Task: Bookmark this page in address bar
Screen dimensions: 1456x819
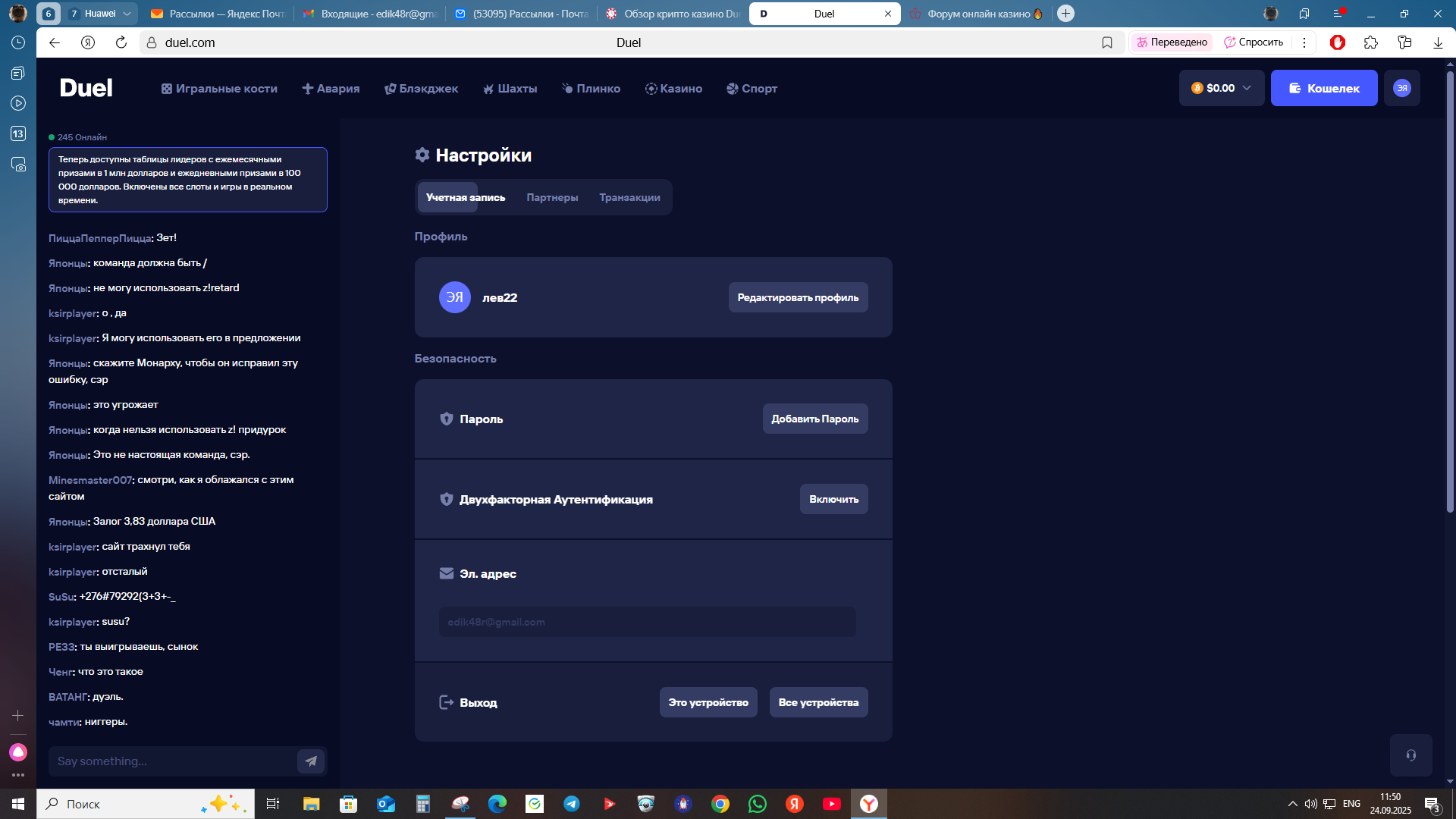Action: [x=1107, y=42]
